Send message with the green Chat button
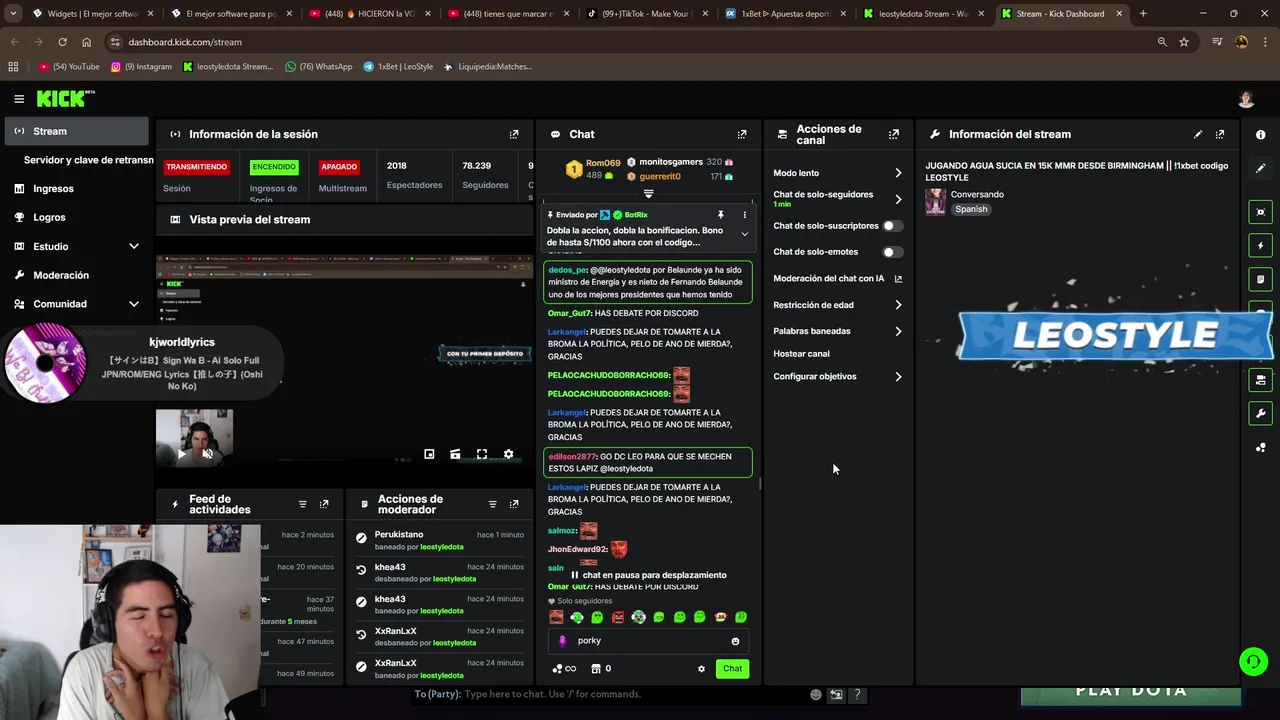The height and width of the screenshot is (720, 1280). 733,669
